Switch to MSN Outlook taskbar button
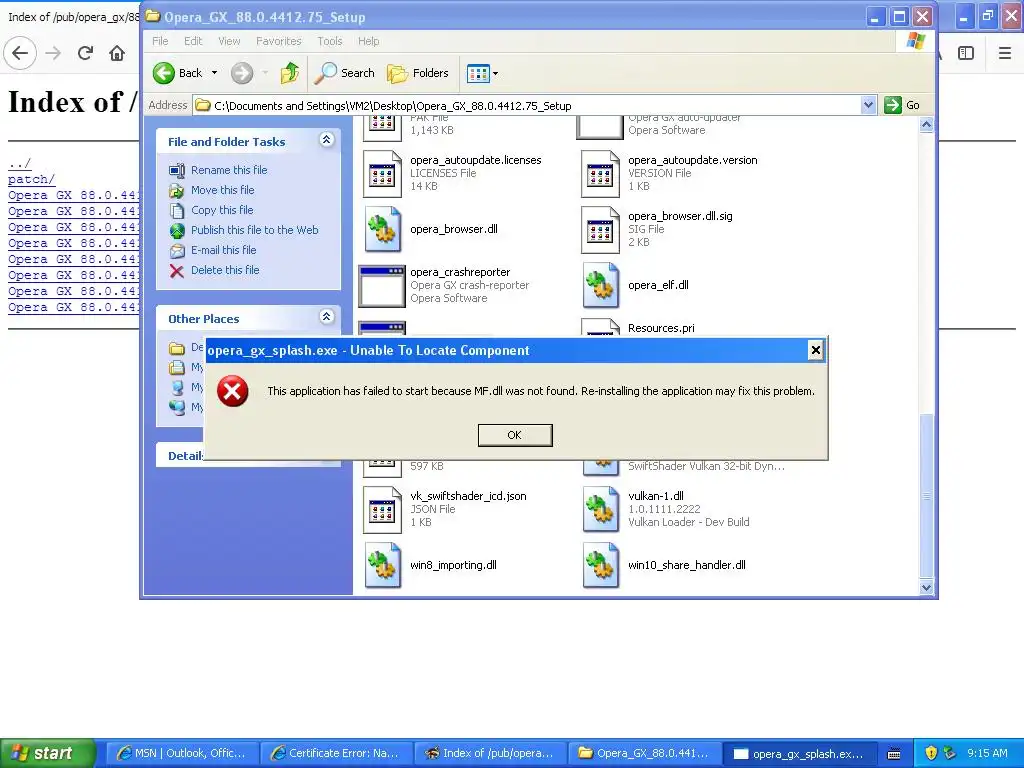 [181, 754]
